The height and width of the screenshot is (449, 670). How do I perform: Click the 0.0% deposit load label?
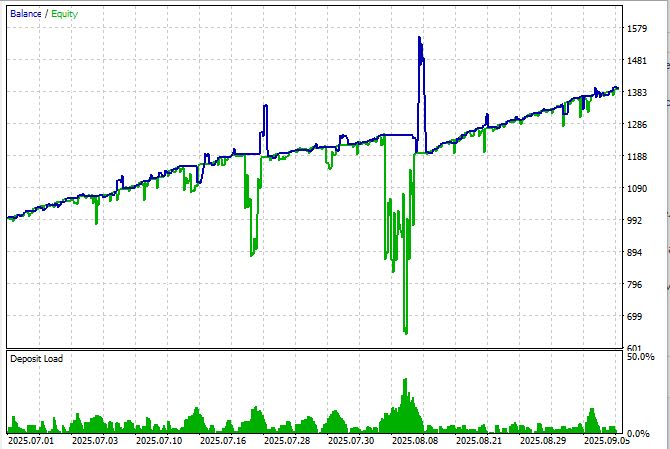(x=638, y=434)
